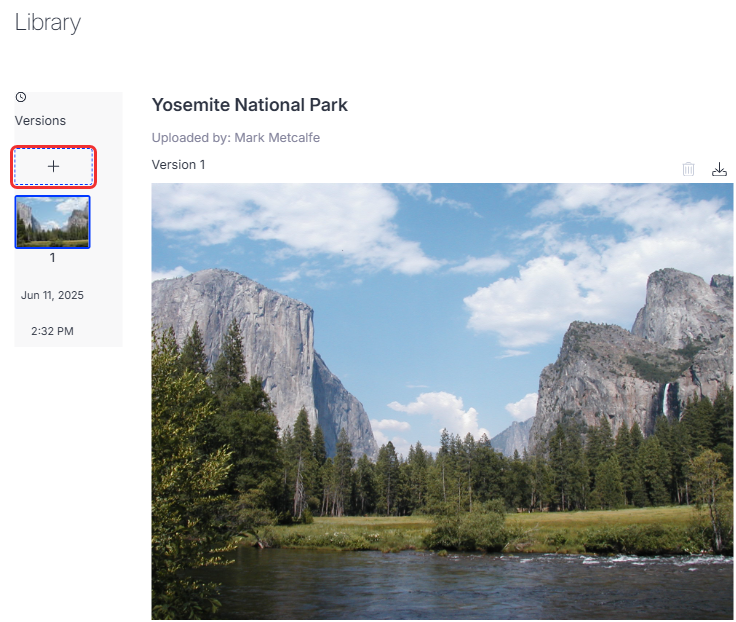Click the Versions panel label
The height and width of the screenshot is (622, 736).
click(40, 121)
